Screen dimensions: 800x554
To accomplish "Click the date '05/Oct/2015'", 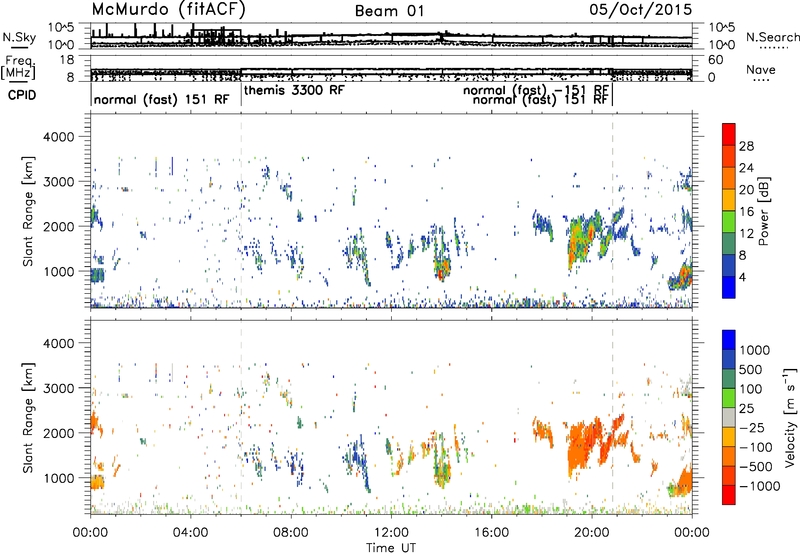I will tap(641, 9).
